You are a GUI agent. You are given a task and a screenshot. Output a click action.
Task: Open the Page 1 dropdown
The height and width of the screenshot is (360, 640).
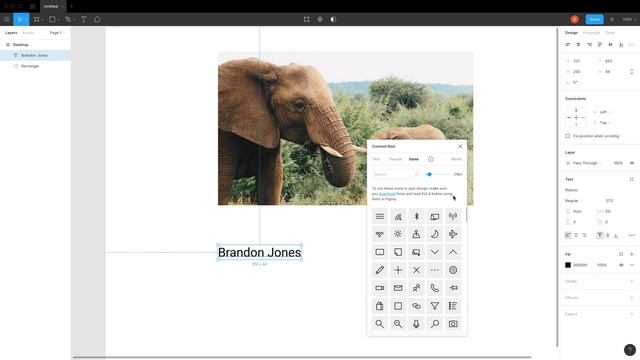[x=57, y=33]
